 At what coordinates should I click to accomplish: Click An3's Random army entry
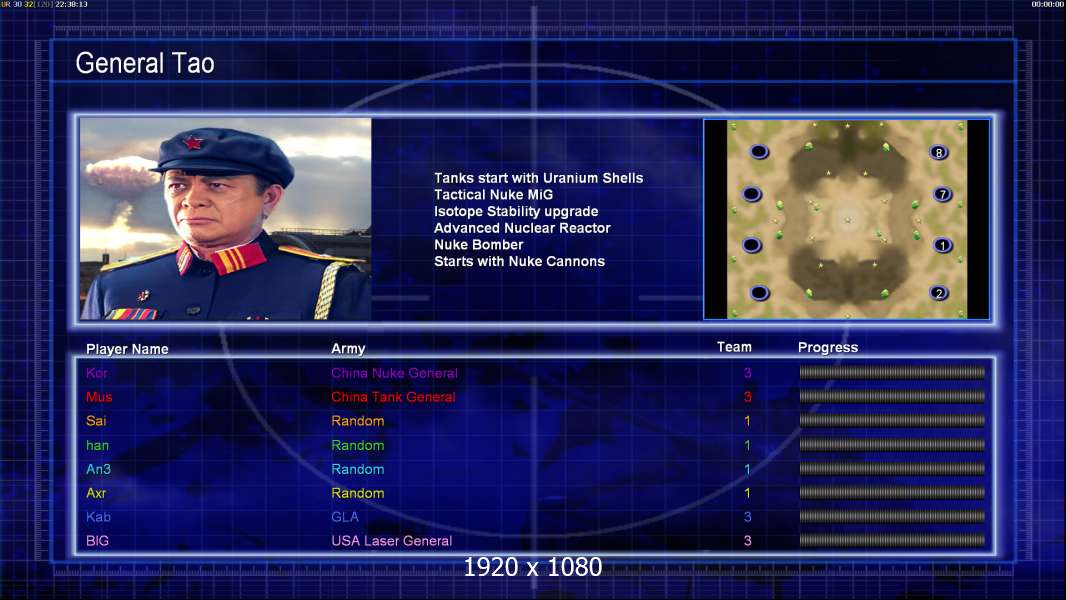[x=358, y=469]
